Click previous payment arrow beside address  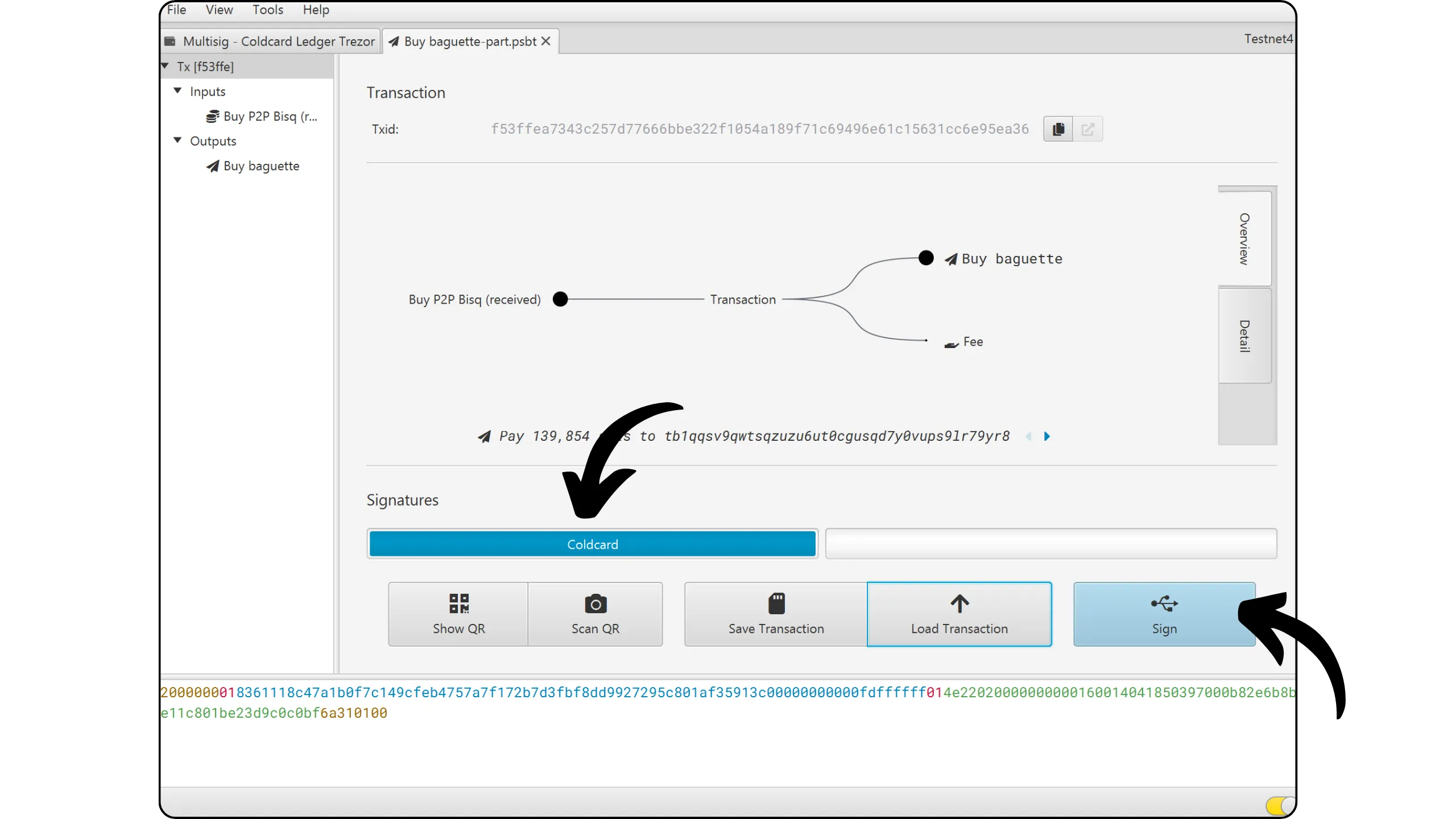1029,436
